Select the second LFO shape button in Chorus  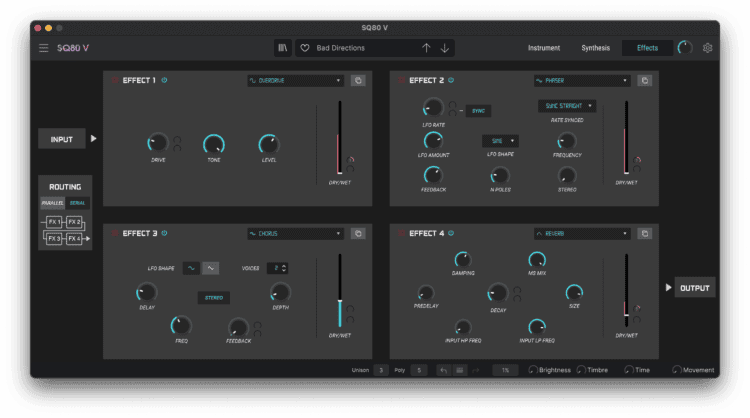click(210, 268)
